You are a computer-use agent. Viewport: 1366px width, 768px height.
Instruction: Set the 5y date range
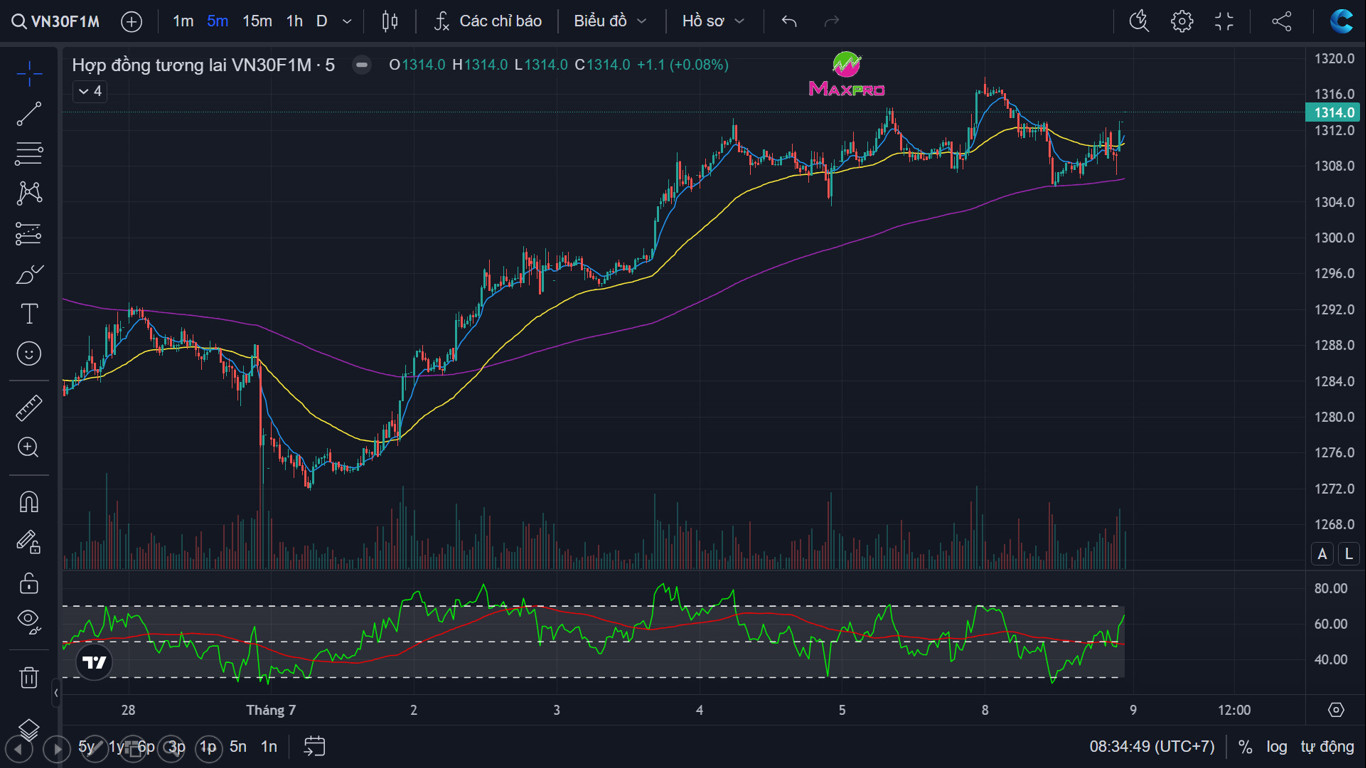(87, 747)
